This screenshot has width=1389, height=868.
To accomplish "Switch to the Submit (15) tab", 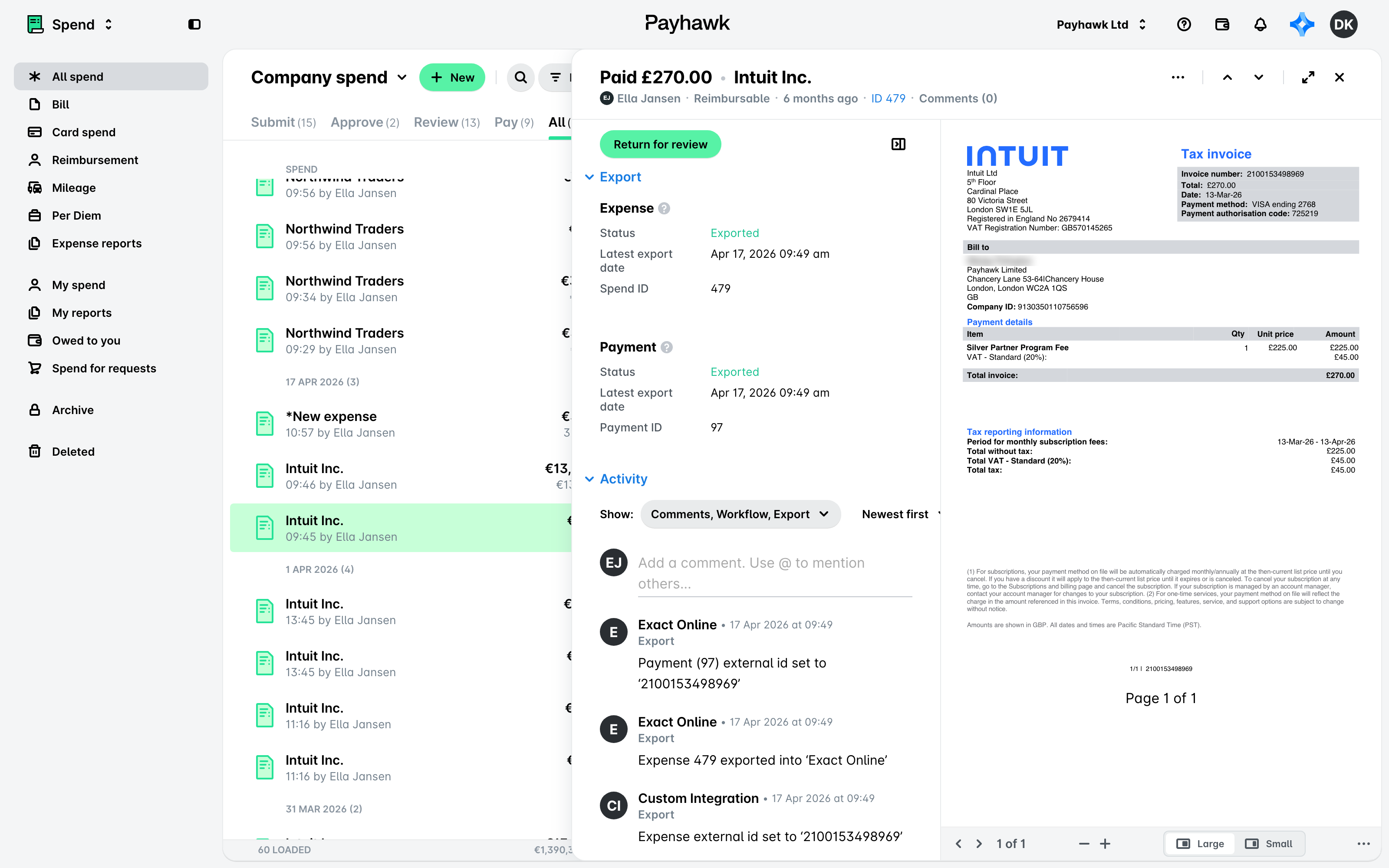I will pos(283,122).
